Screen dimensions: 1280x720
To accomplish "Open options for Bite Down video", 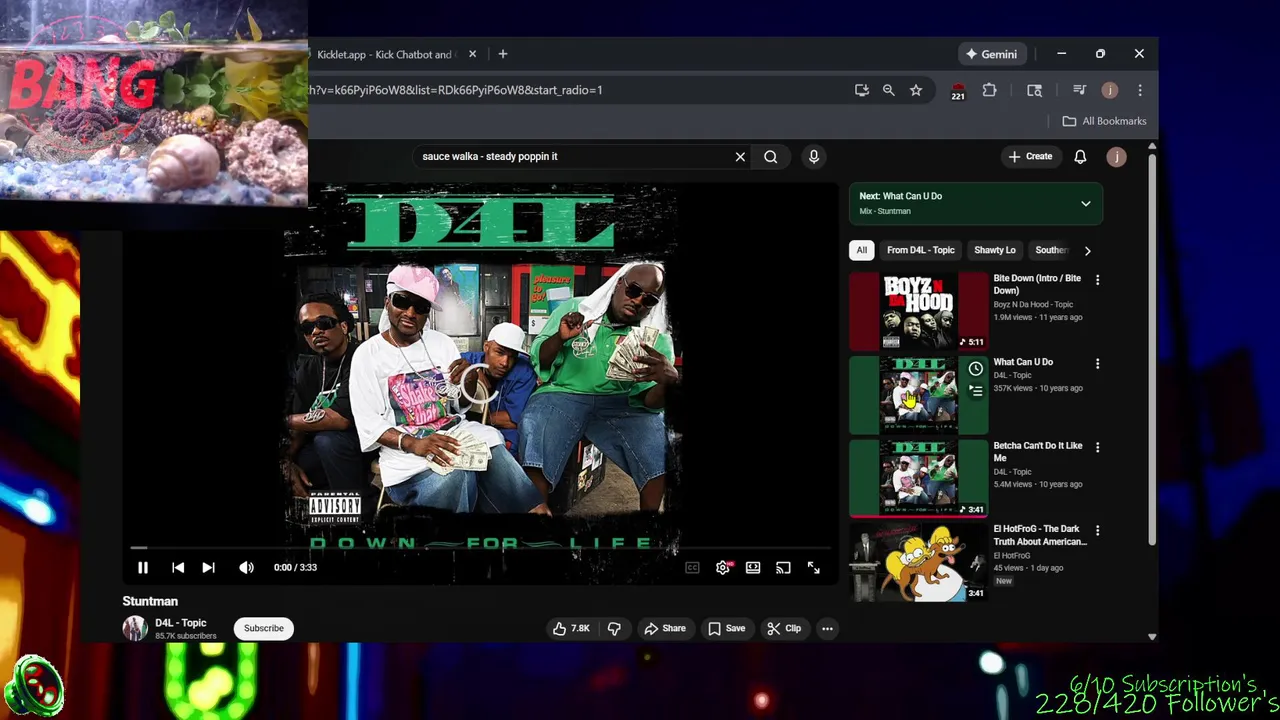I will coord(1097,280).
